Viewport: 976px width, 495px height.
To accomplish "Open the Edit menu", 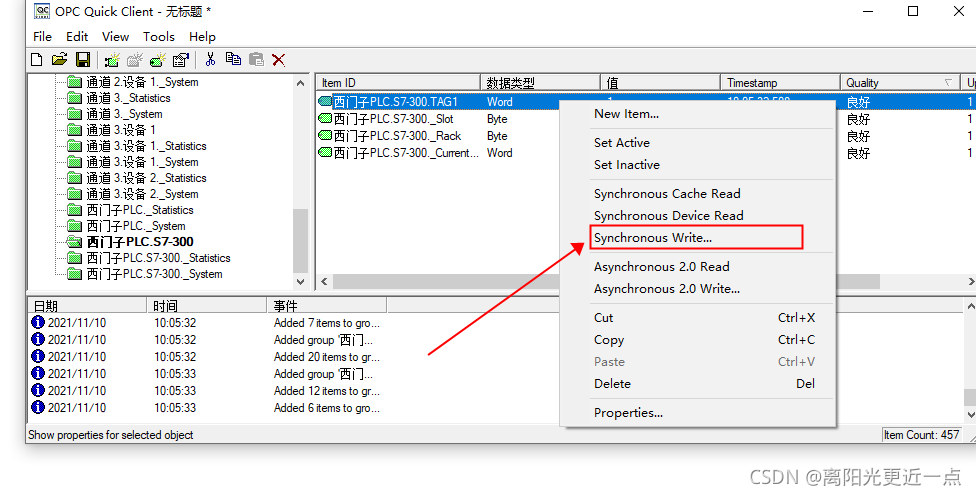I will click(77, 37).
